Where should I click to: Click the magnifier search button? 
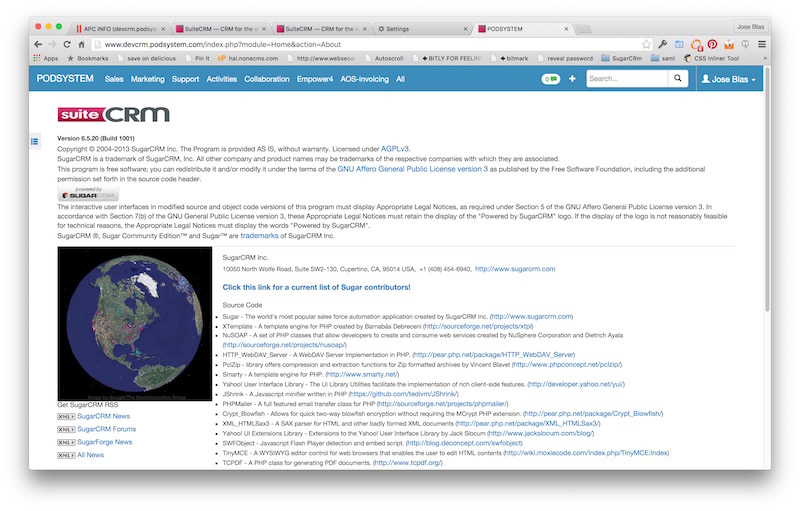[x=678, y=79]
